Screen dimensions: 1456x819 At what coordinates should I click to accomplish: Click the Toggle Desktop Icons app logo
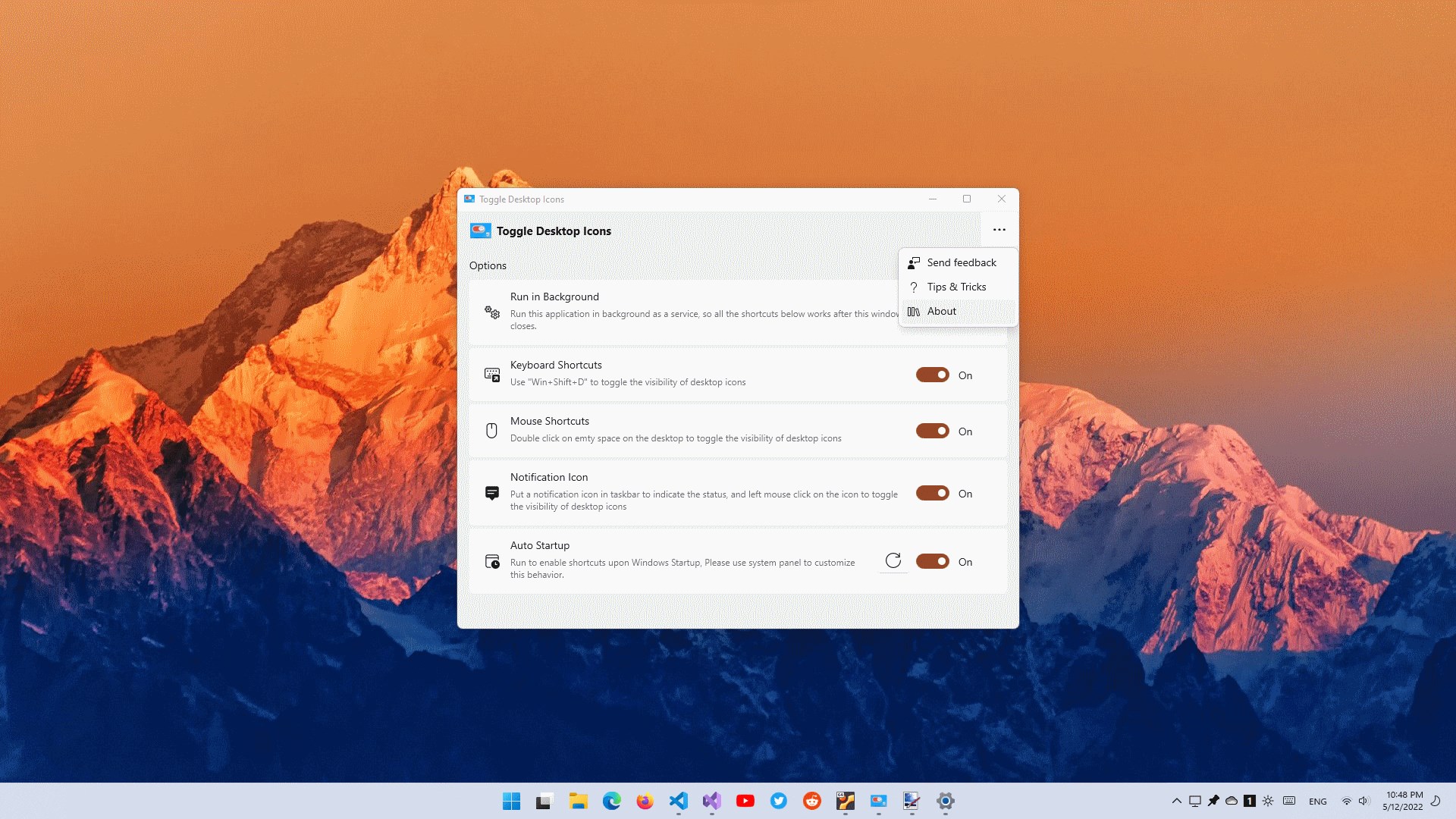pos(480,231)
